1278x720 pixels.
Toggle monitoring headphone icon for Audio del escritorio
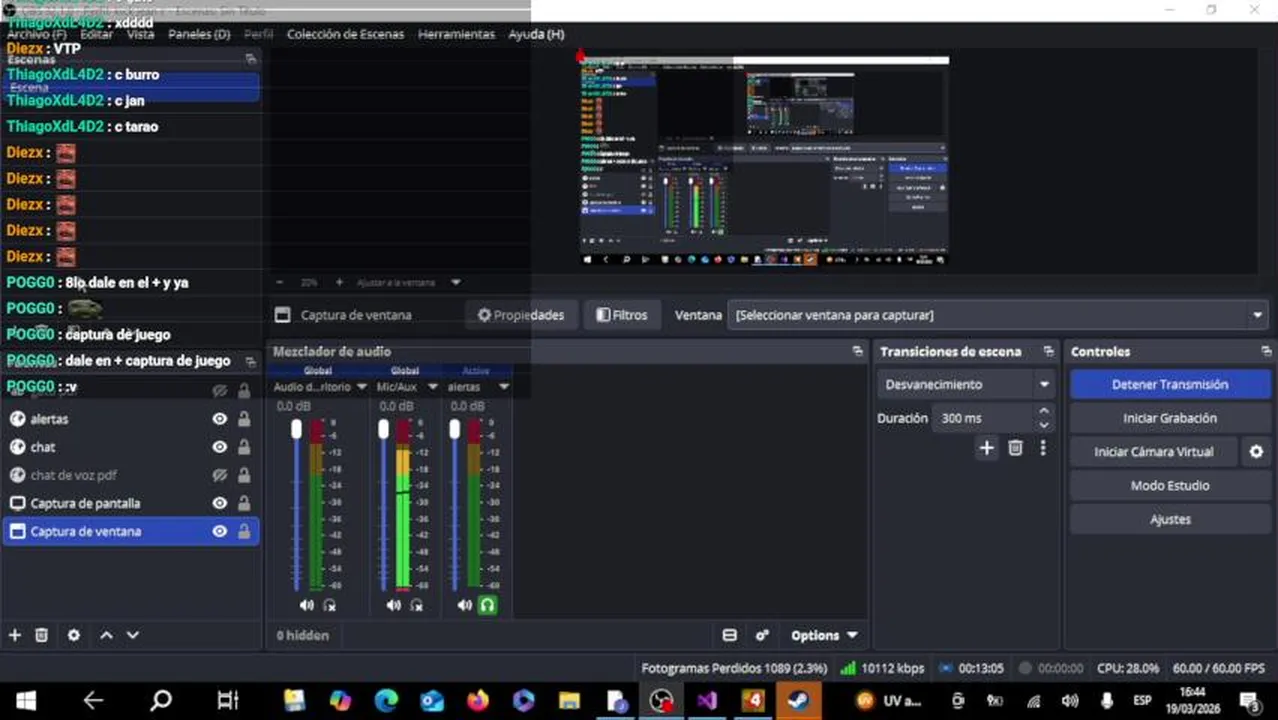(x=329, y=605)
